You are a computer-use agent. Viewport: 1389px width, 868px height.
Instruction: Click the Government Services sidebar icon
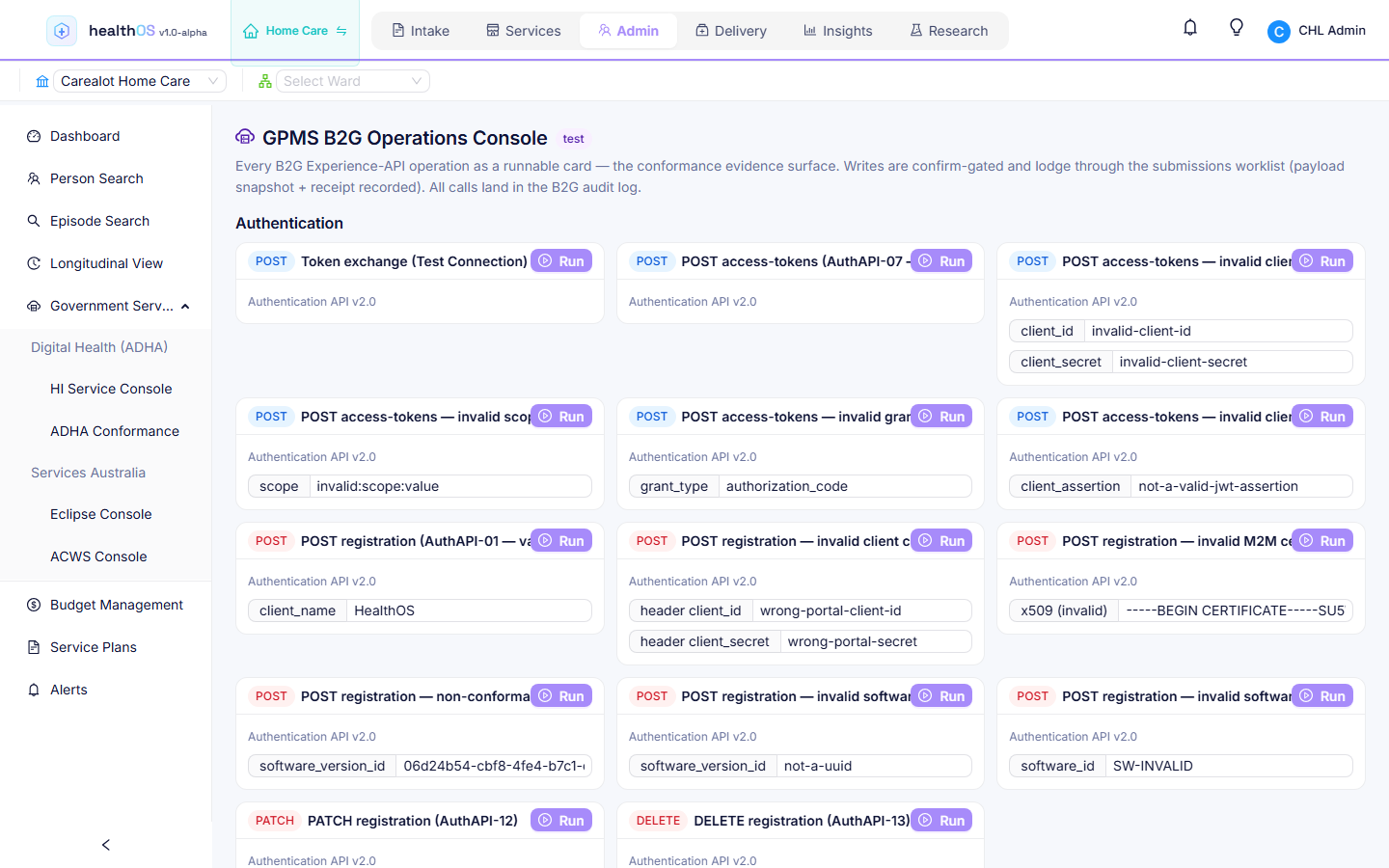34,306
